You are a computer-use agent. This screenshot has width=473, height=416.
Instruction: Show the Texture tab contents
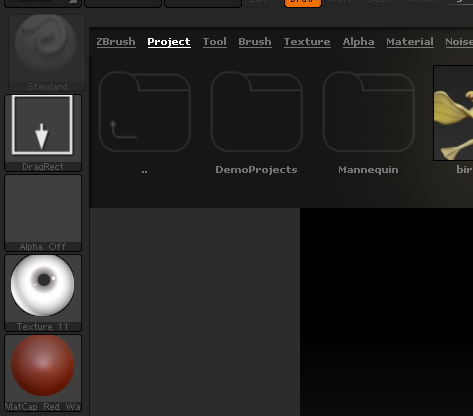point(307,42)
